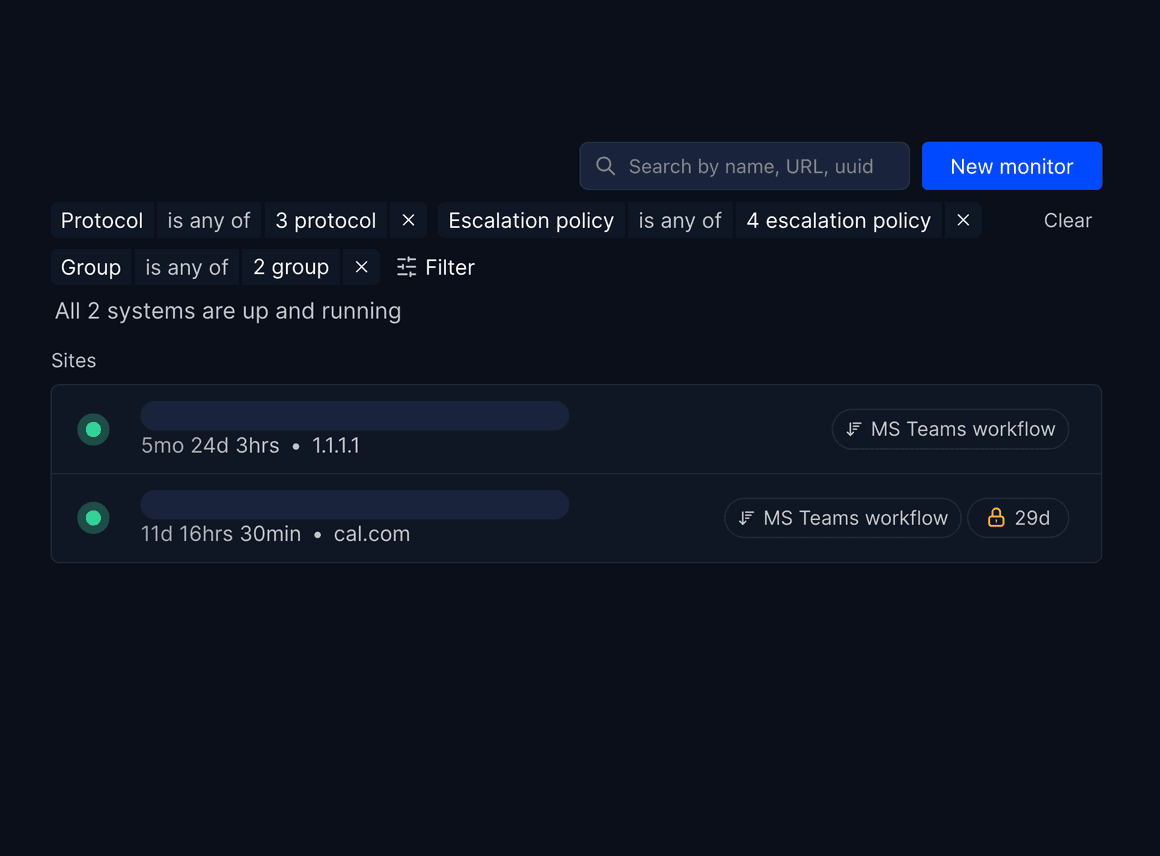Image resolution: width=1160 pixels, height=856 pixels.
Task: Click the Sites section heading
Action: (73, 360)
